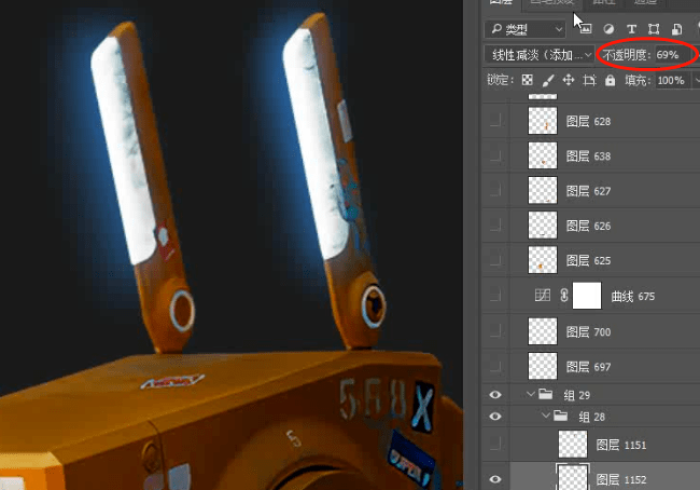Select the white mask of 曲线 675
Image resolution: width=700 pixels, height=490 pixels.
(586, 295)
